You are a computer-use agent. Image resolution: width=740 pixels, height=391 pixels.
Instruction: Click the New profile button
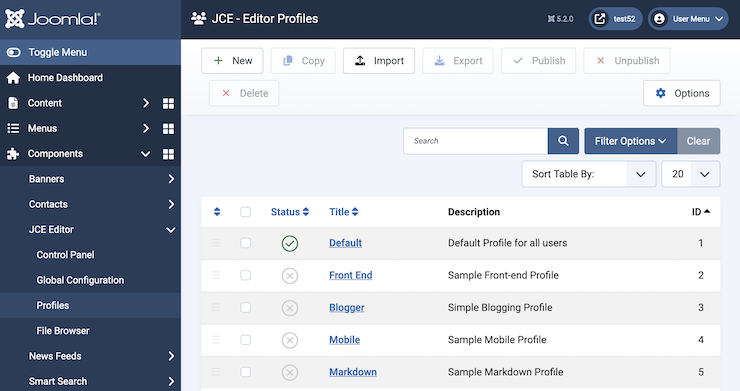(x=232, y=60)
